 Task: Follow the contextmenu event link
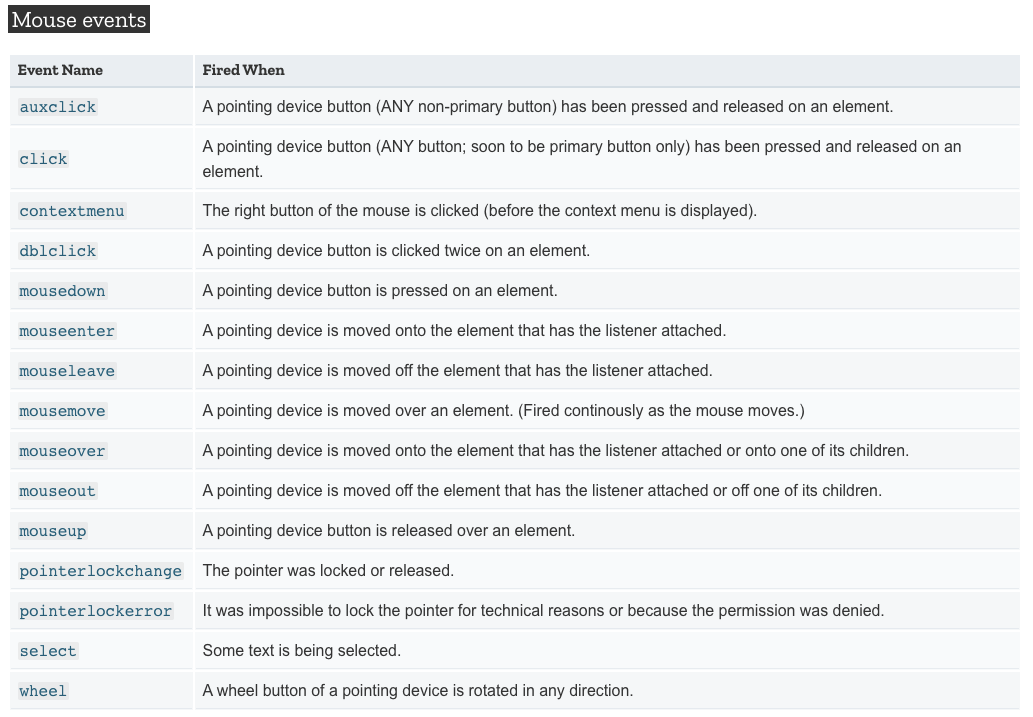pos(72,211)
